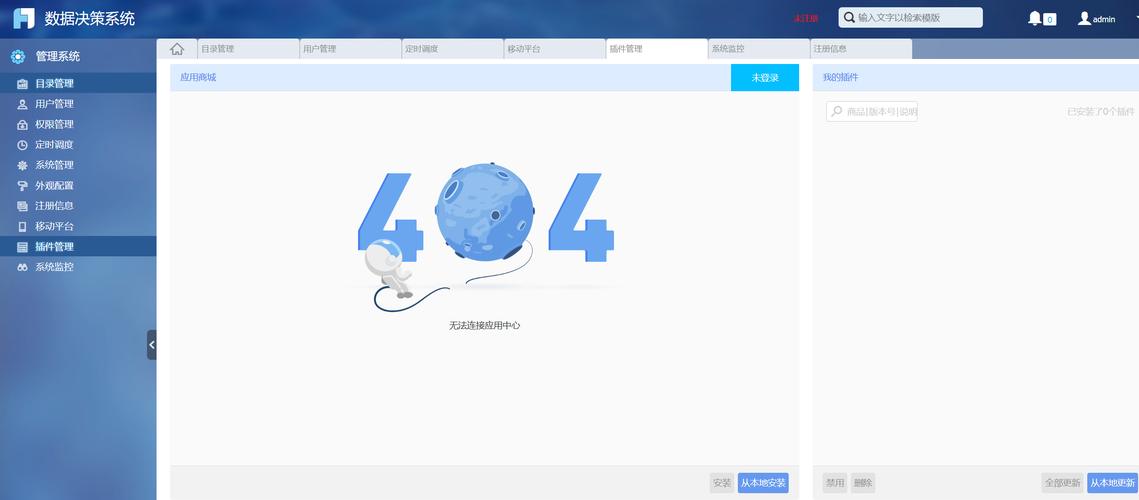This screenshot has height=500, width=1139.
Task: Click the magnifier icon in plugin search field
Action: pyautogui.click(x=837, y=111)
